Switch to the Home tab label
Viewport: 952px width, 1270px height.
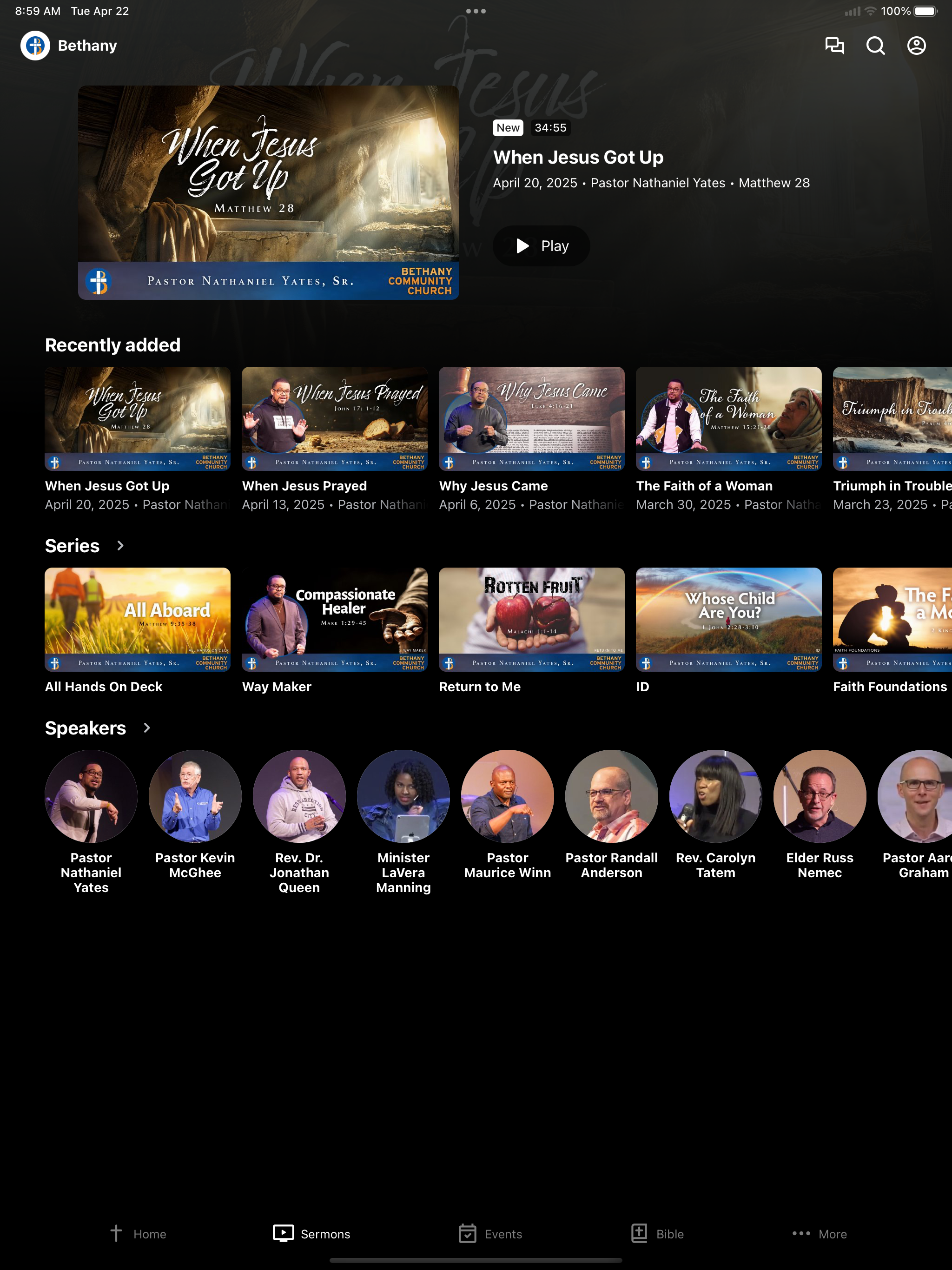pyautogui.click(x=150, y=1234)
